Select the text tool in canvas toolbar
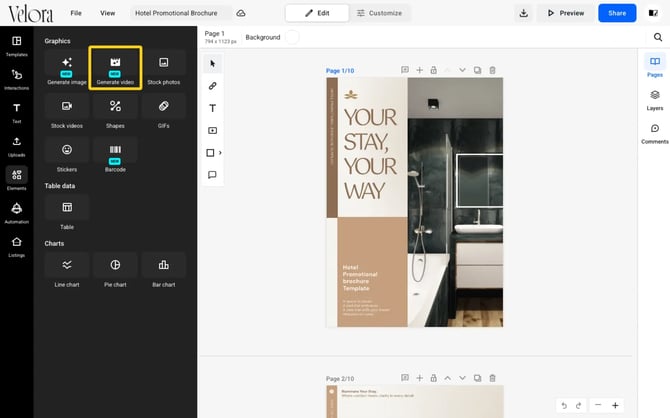Viewport: 670px width, 418px height. 212,108
